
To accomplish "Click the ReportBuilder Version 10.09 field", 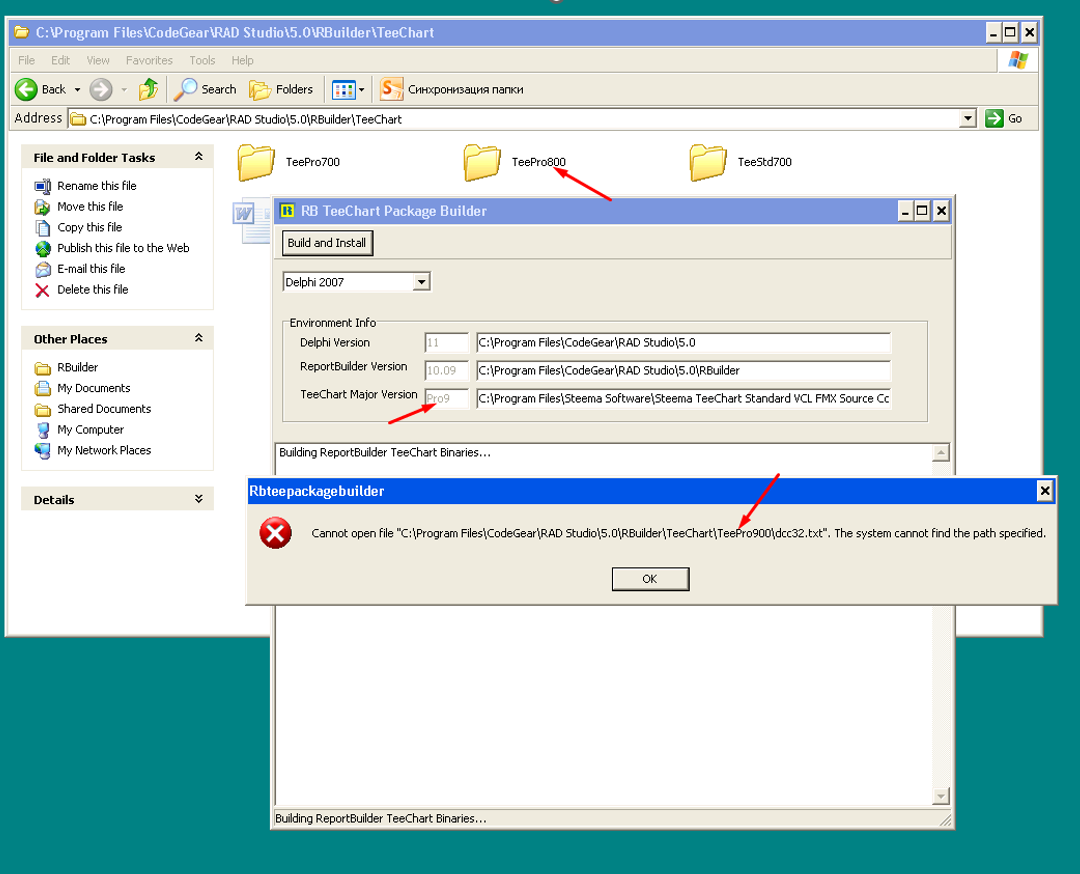I will click(446, 371).
